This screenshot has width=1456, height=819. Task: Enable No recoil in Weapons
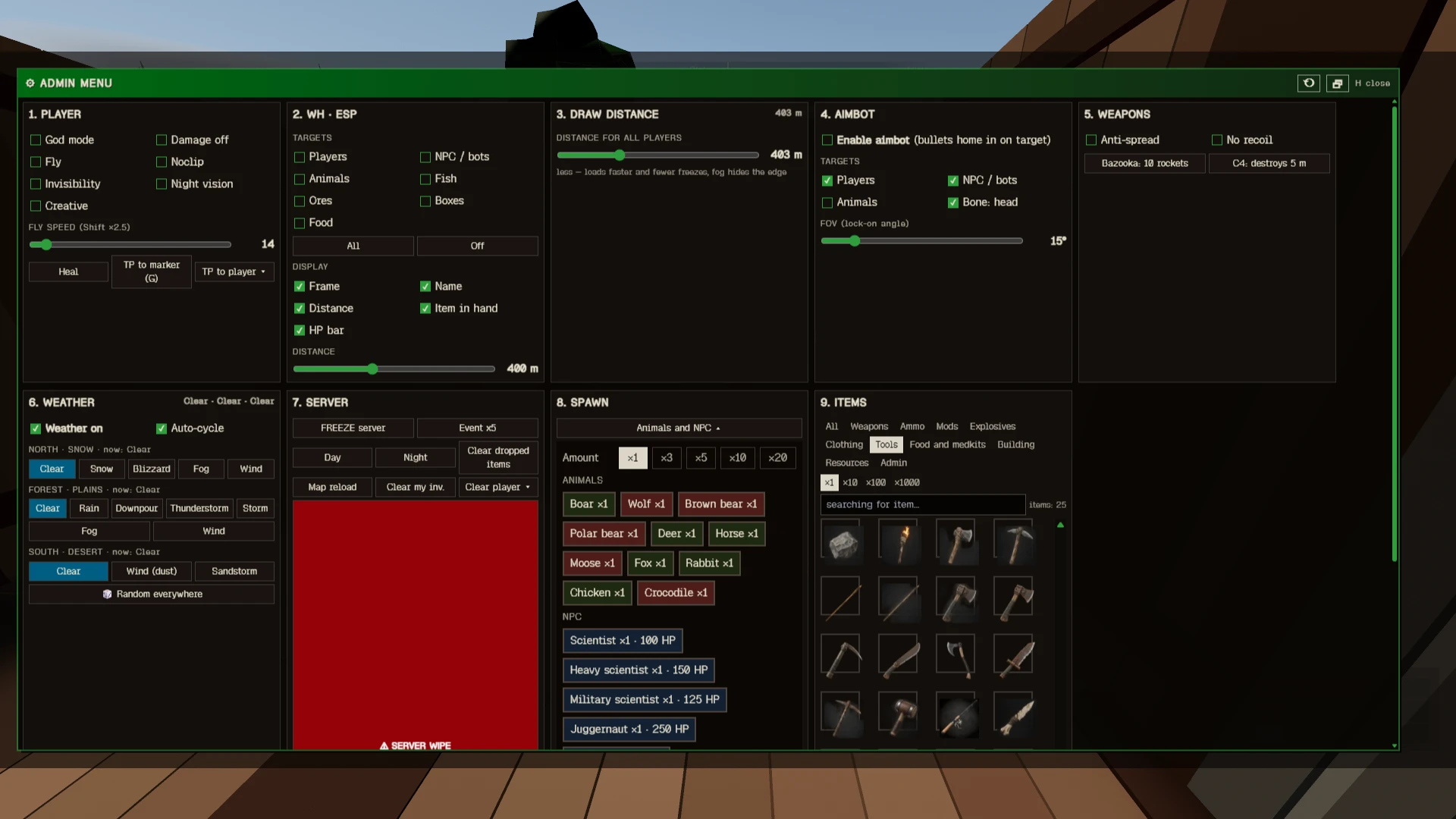coord(1217,140)
